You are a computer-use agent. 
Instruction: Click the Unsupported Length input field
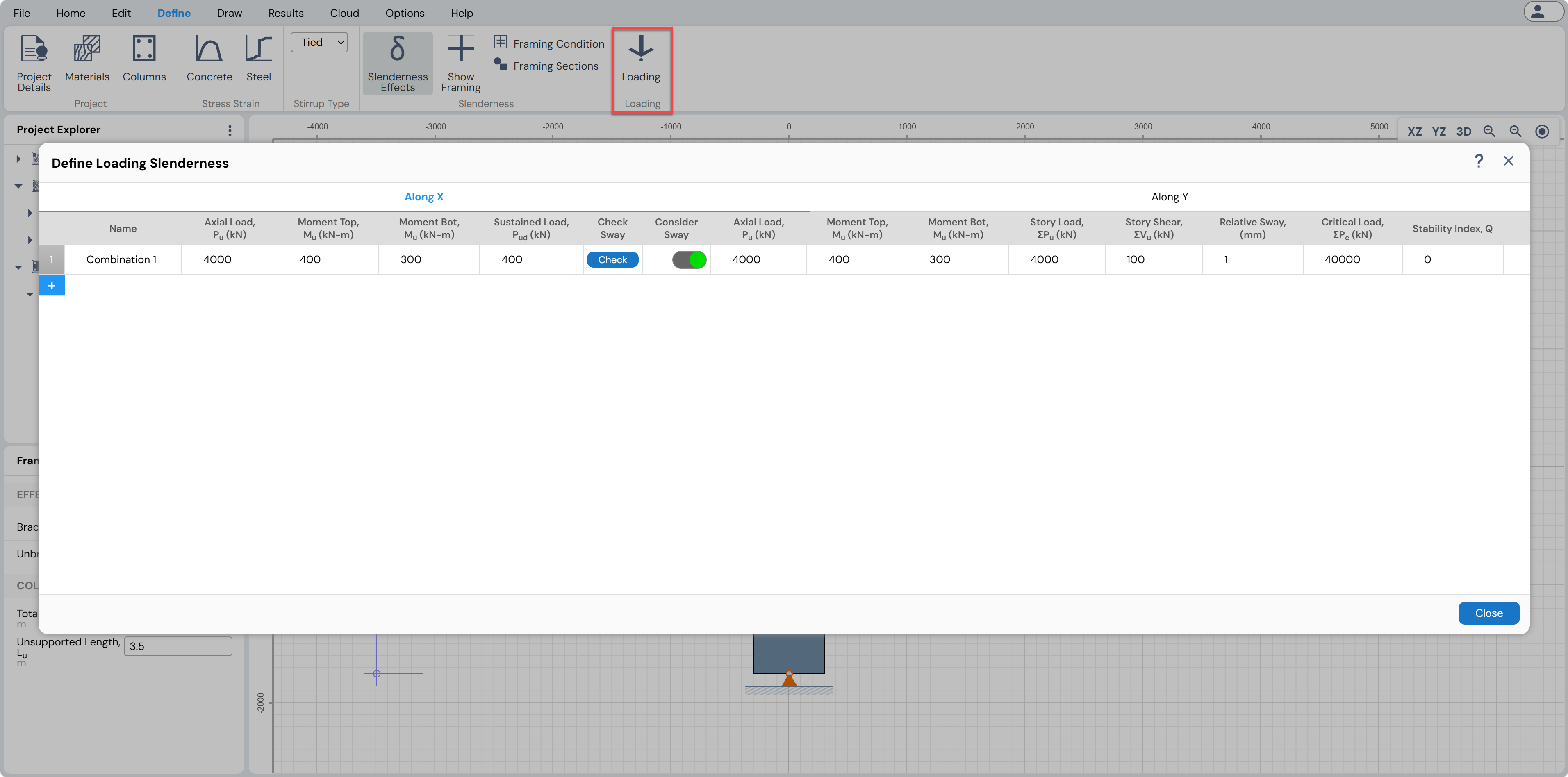178,646
